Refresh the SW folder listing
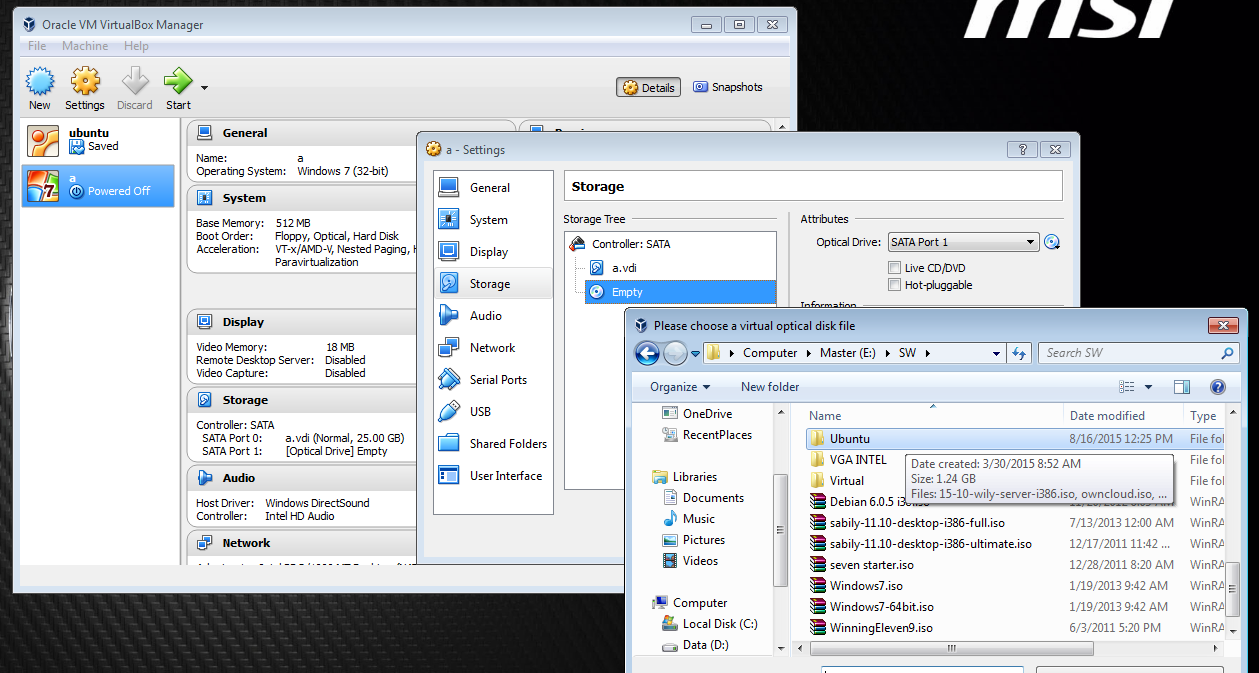Viewport: 1259px width, 673px height. [x=1019, y=353]
